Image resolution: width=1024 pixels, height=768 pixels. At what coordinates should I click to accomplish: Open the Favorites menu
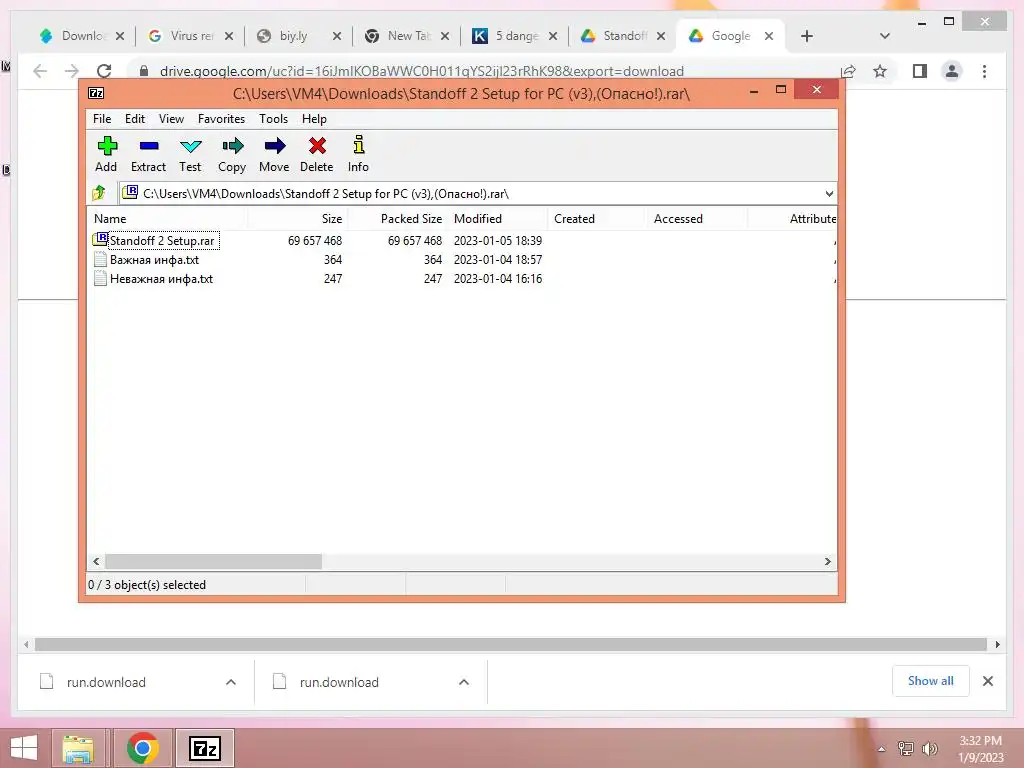click(221, 119)
